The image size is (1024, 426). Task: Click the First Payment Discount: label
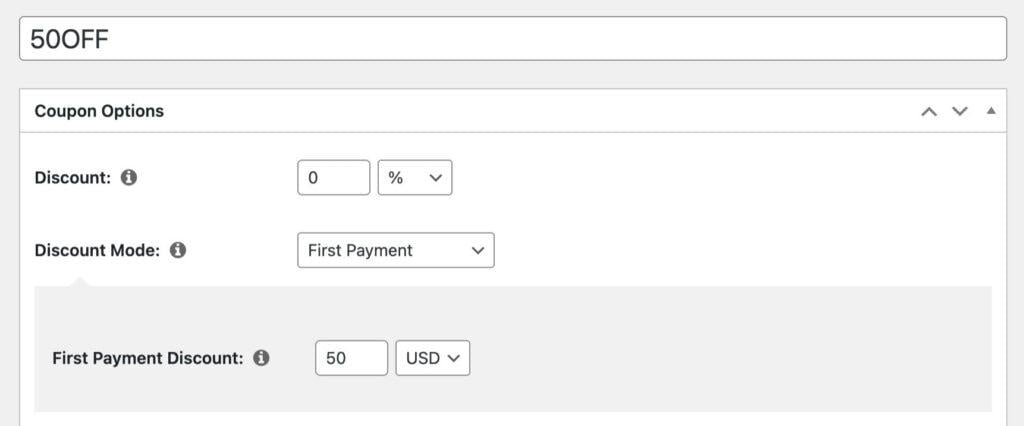pyautogui.click(x=148, y=358)
